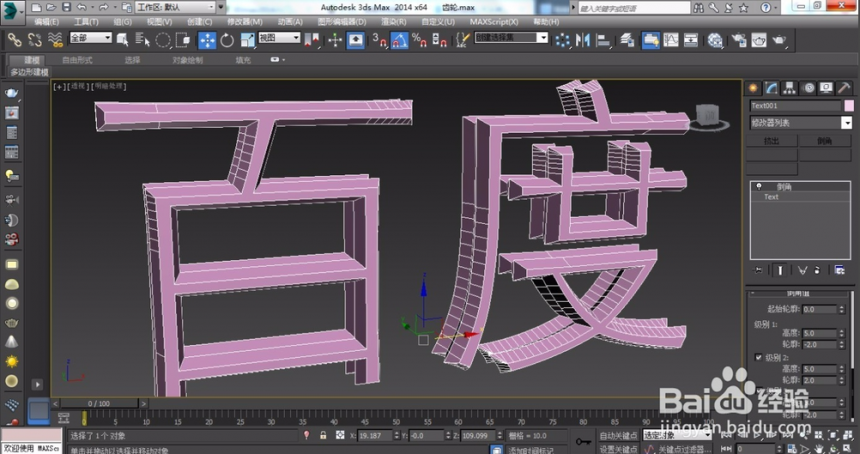
Task: Open the 选定对象 key filter dropdown
Action: (x=677, y=435)
